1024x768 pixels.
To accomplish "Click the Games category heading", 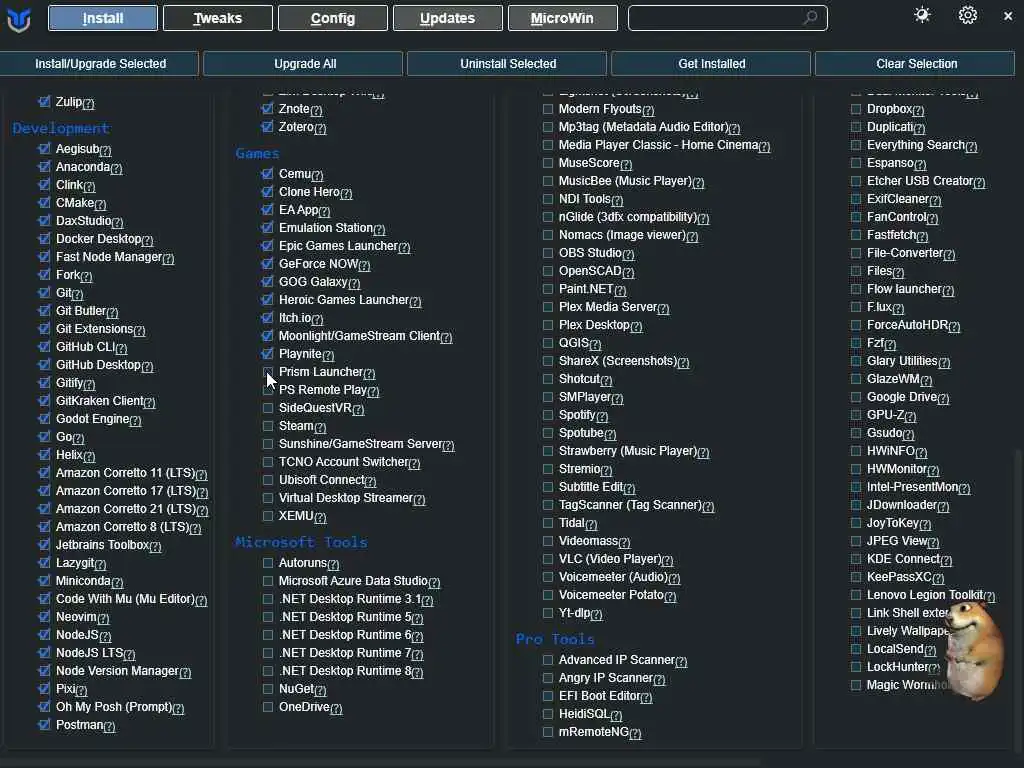I will [x=257, y=153].
